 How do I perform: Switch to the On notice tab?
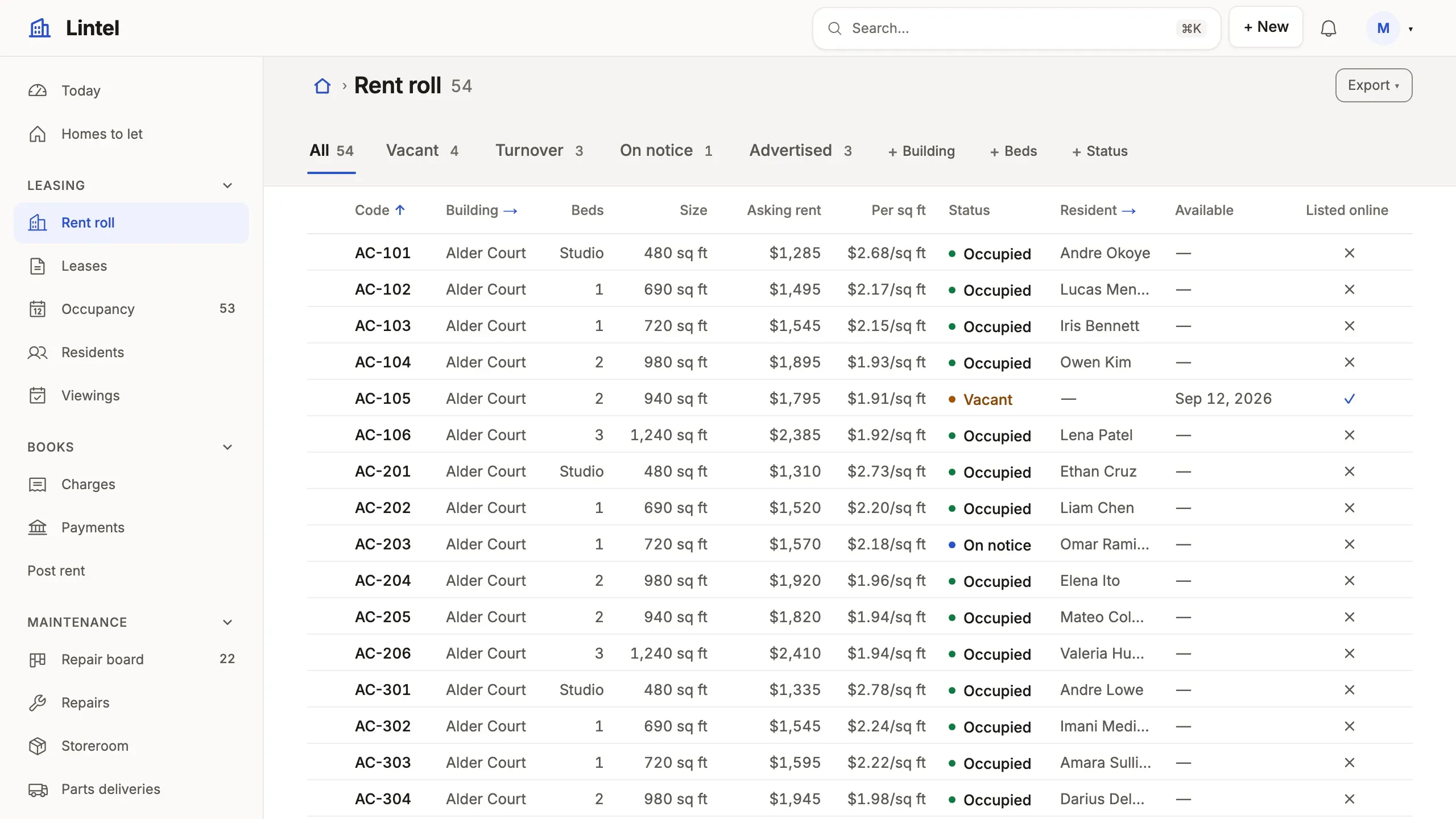pos(666,150)
